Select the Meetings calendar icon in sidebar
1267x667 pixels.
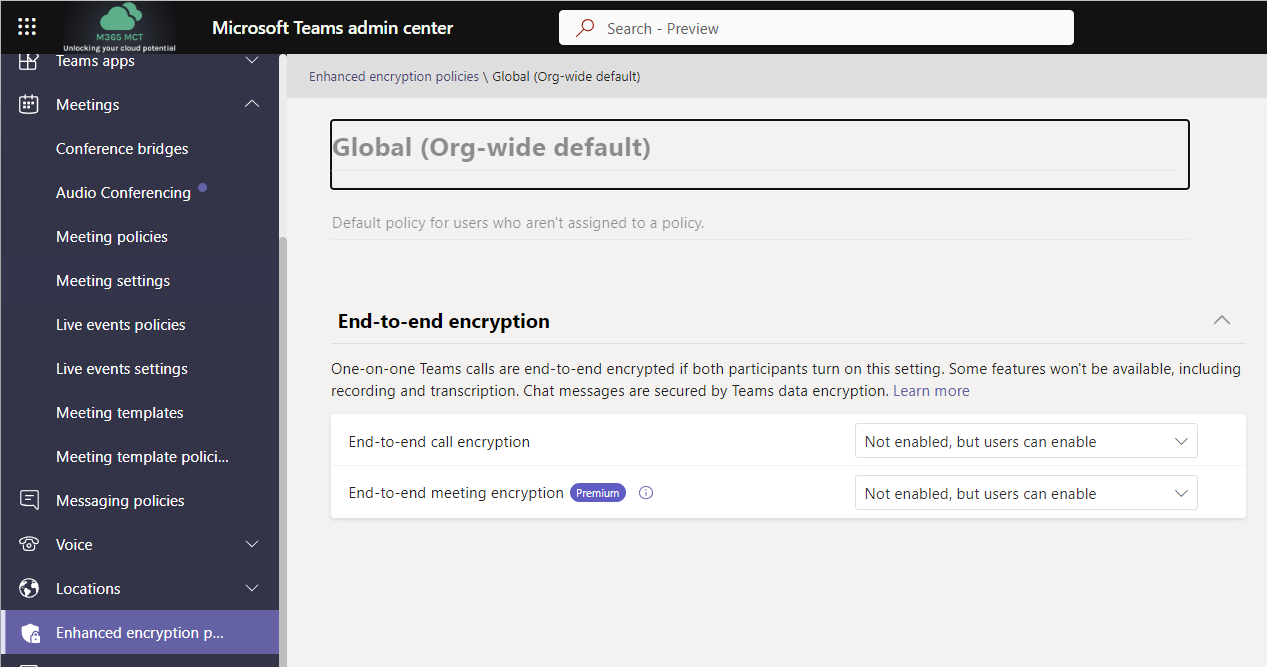tap(28, 104)
